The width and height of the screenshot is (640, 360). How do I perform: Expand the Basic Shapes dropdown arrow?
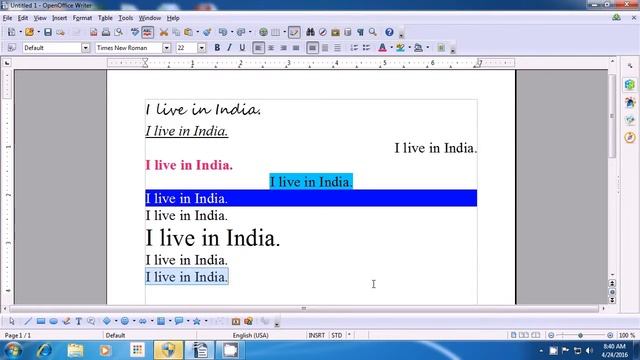click(x=116, y=321)
